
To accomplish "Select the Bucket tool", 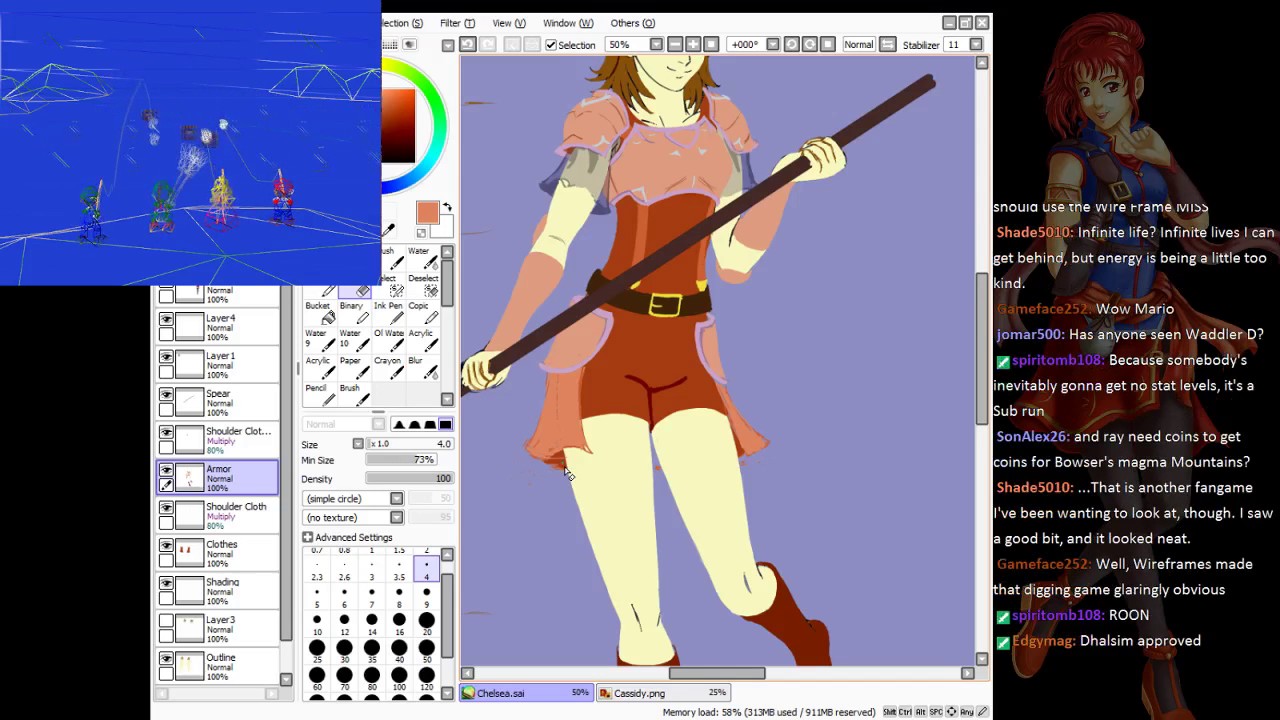I will 321,313.
